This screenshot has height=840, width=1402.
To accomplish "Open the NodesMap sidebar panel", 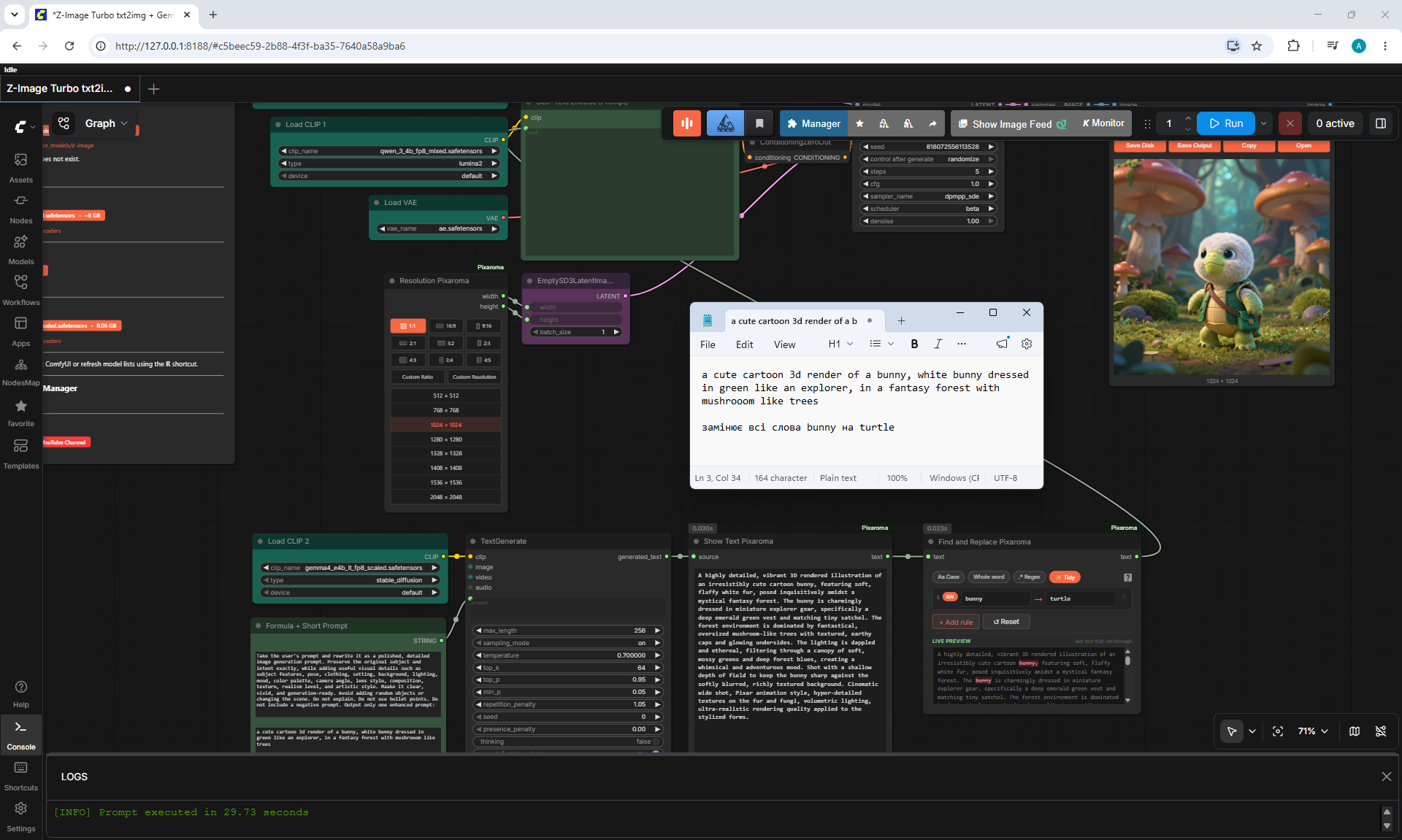I will click(x=20, y=371).
